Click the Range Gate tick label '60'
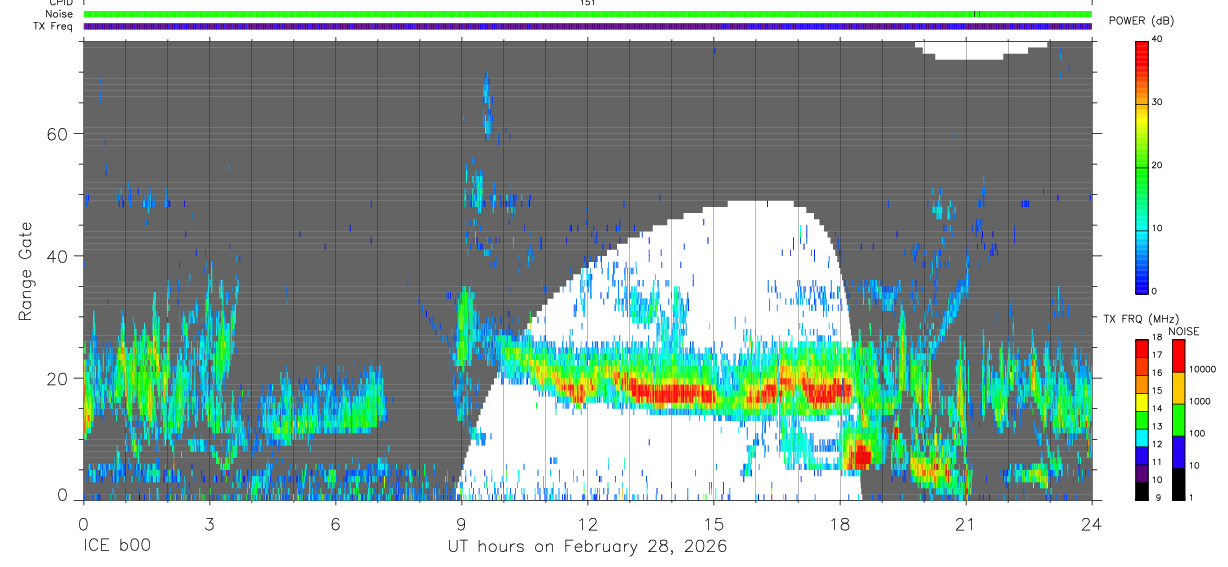This screenshot has height=567, width=1228. (57, 134)
